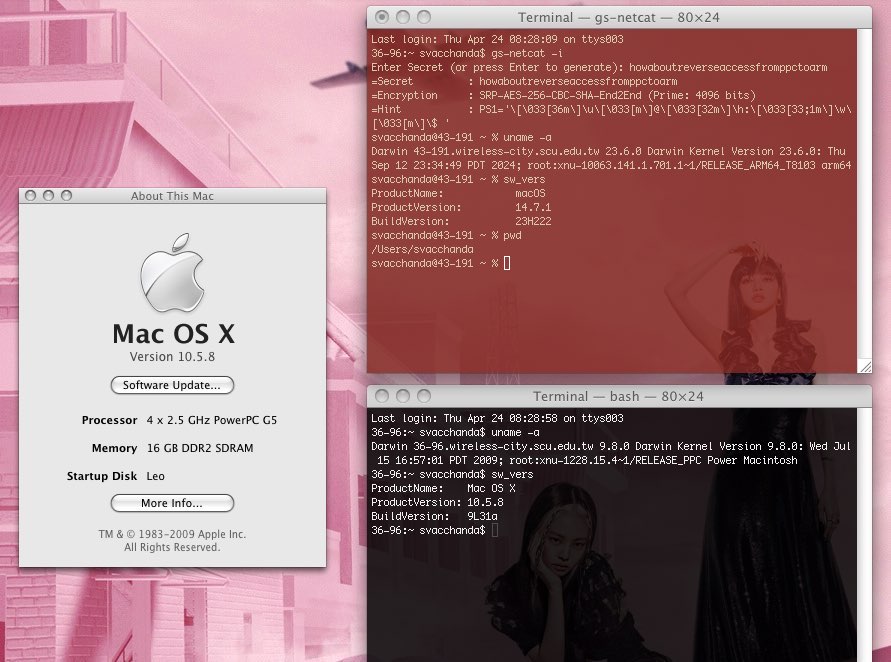
Task: Click ProductVersion 14.7.1 in gs-netcat Terminal
Action: (x=461, y=207)
